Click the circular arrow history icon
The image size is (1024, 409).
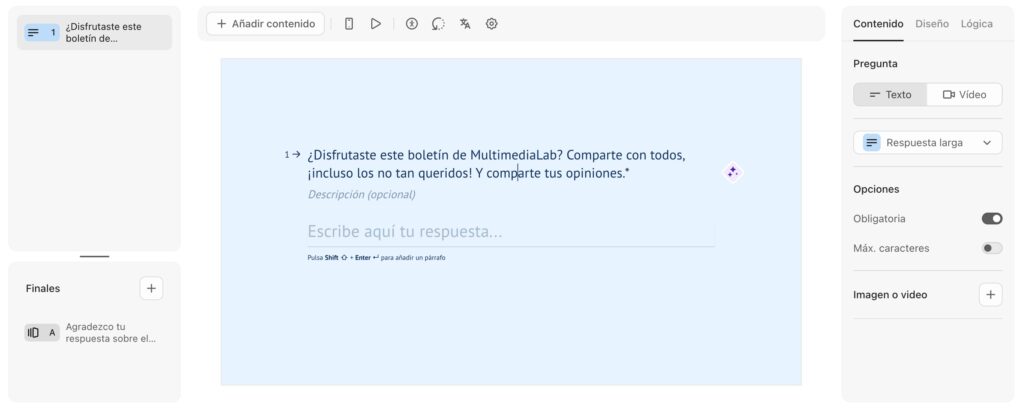438,24
